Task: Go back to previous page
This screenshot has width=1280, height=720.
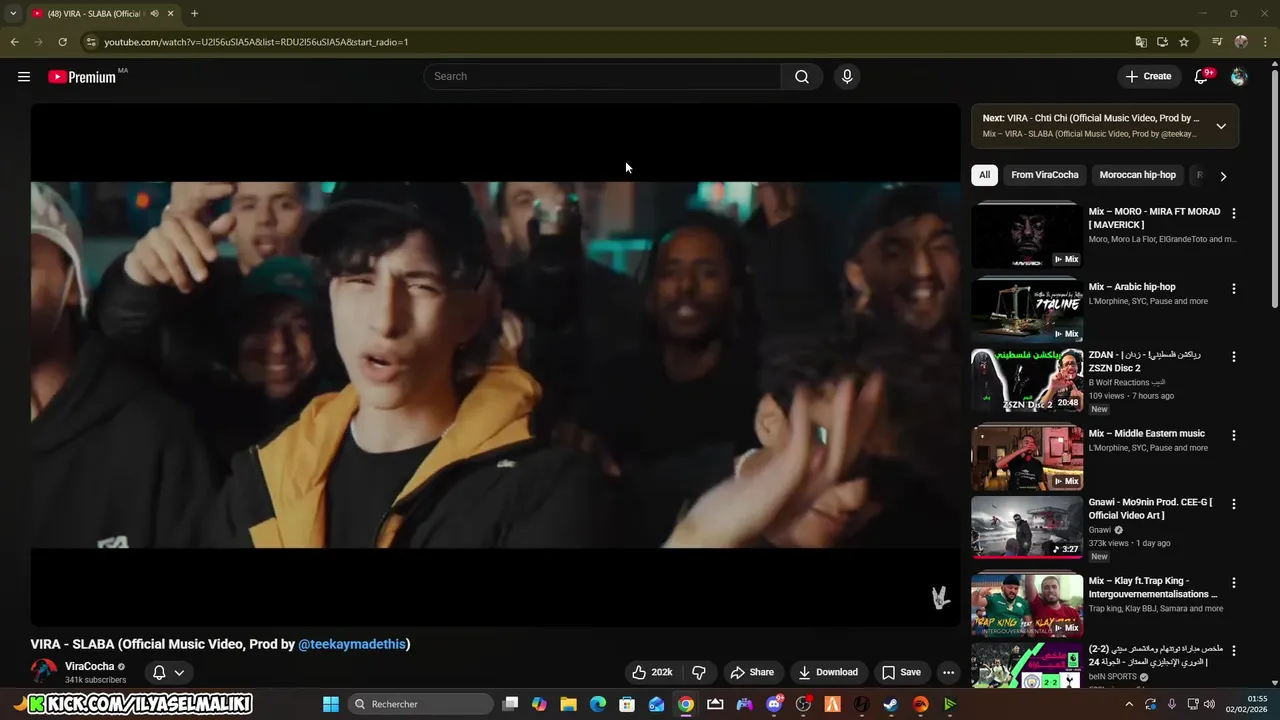Action: pyautogui.click(x=14, y=42)
